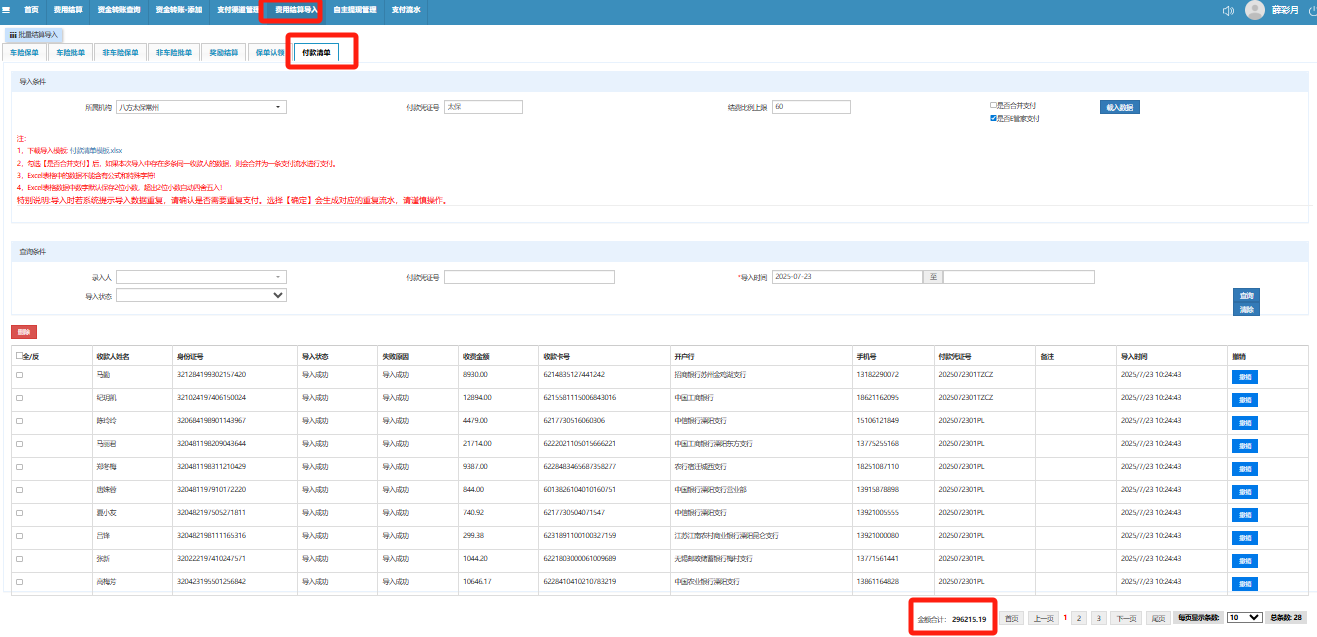Open the page size dropdown showing 10
The image size is (1317, 637).
coord(1244,618)
